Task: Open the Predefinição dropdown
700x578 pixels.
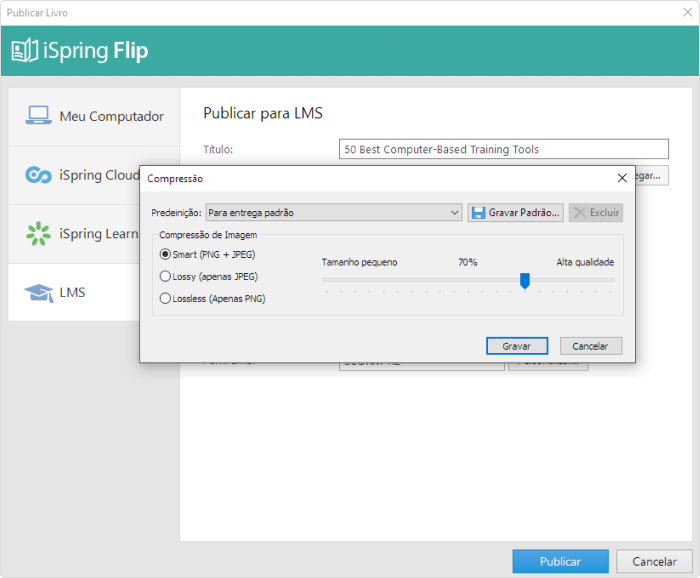Action: coord(333,212)
